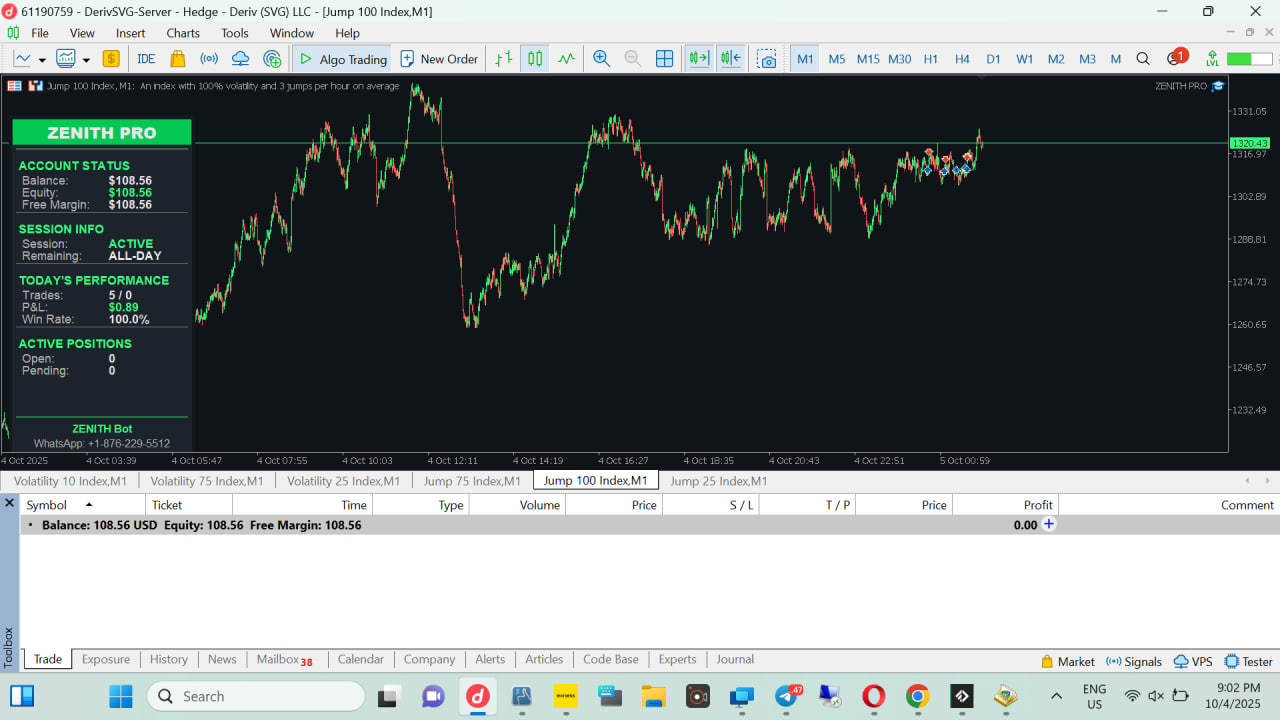Click the New Order button
The height and width of the screenshot is (720, 1280).
pos(439,59)
